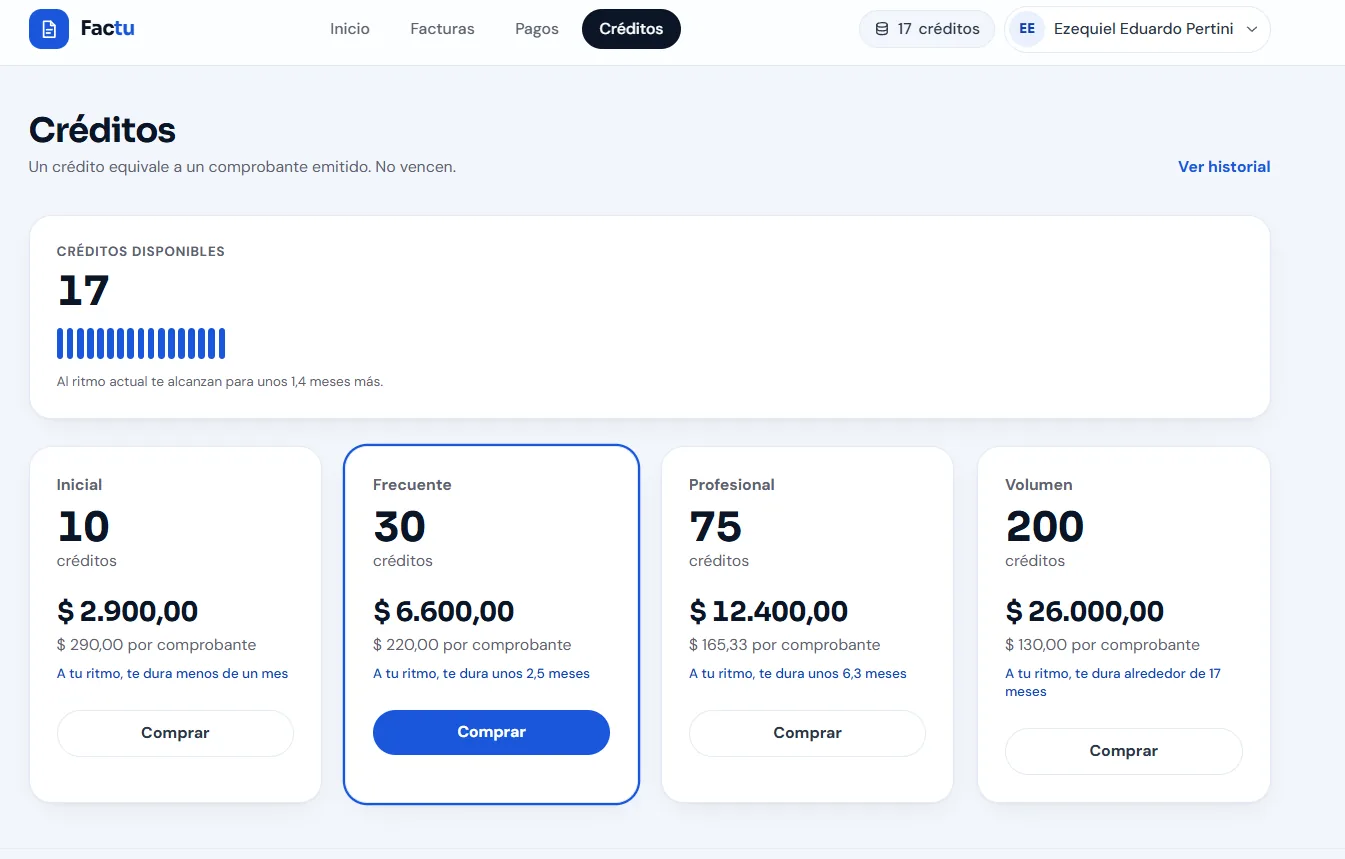This screenshot has width=1345, height=859.
Task: Click the Factu document logo icon
Action: [x=49, y=29]
